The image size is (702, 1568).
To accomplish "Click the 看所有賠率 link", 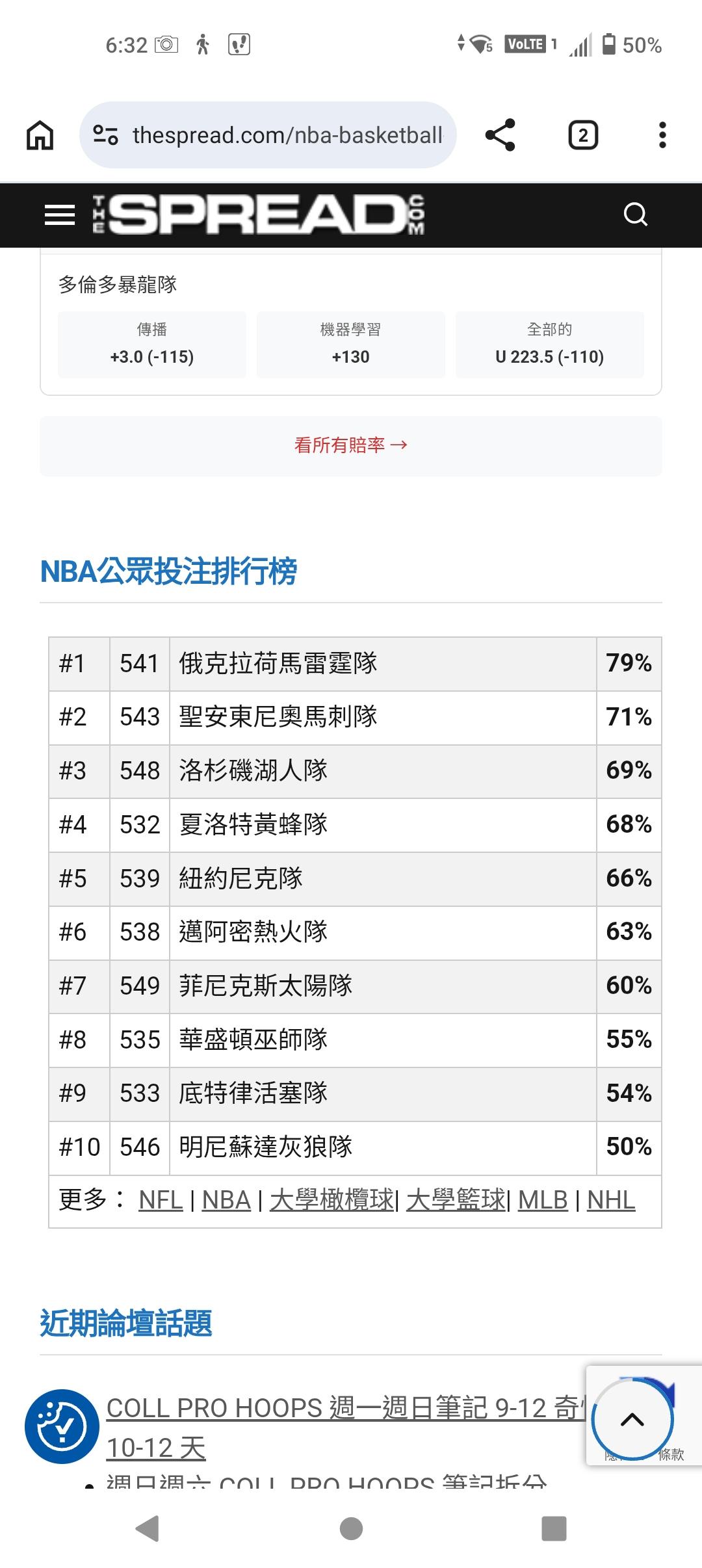I will [x=351, y=445].
